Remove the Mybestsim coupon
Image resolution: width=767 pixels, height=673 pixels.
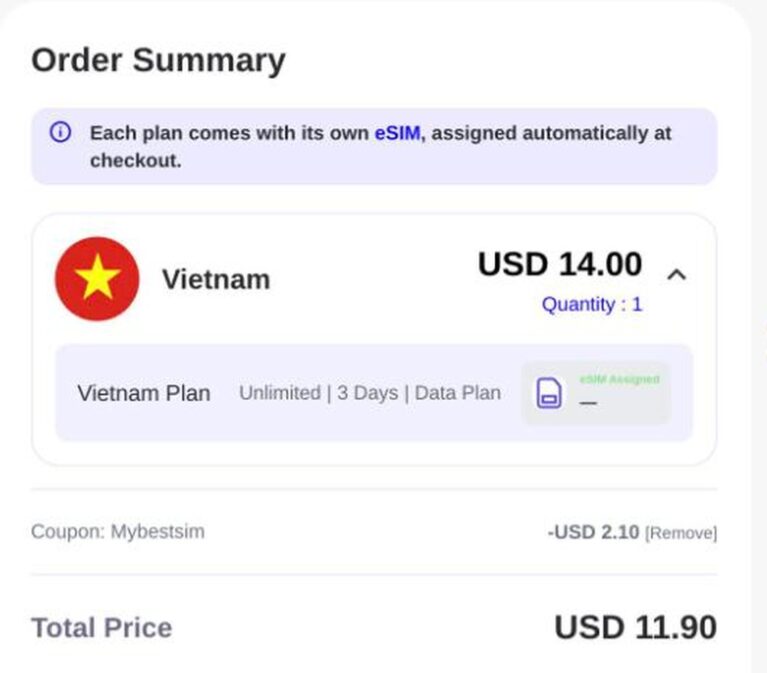pyautogui.click(x=681, y=533)
